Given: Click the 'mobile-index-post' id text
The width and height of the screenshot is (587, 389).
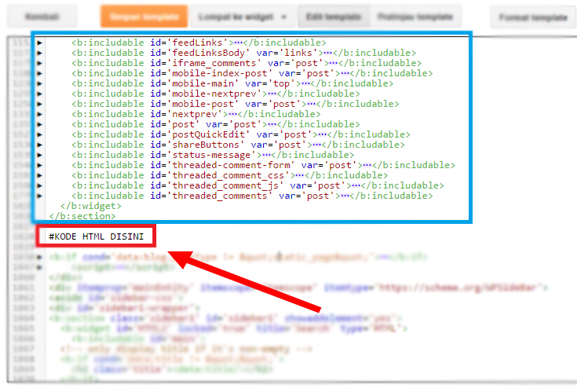Looking at the screenshot, I should tap(220, 73).
